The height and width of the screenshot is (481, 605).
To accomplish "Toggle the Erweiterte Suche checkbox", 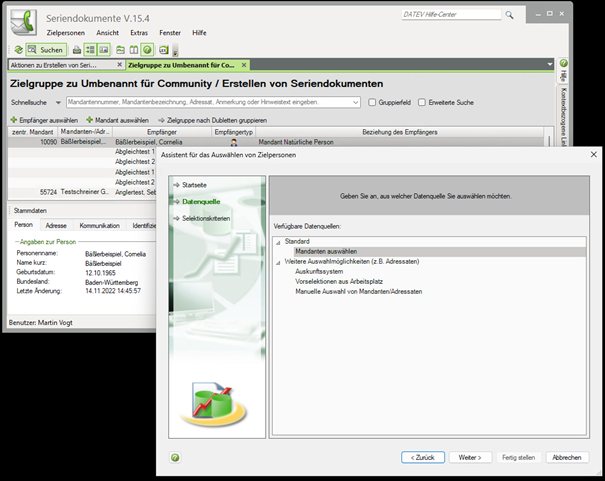I will pyautogui.click(x=421, y=102).
